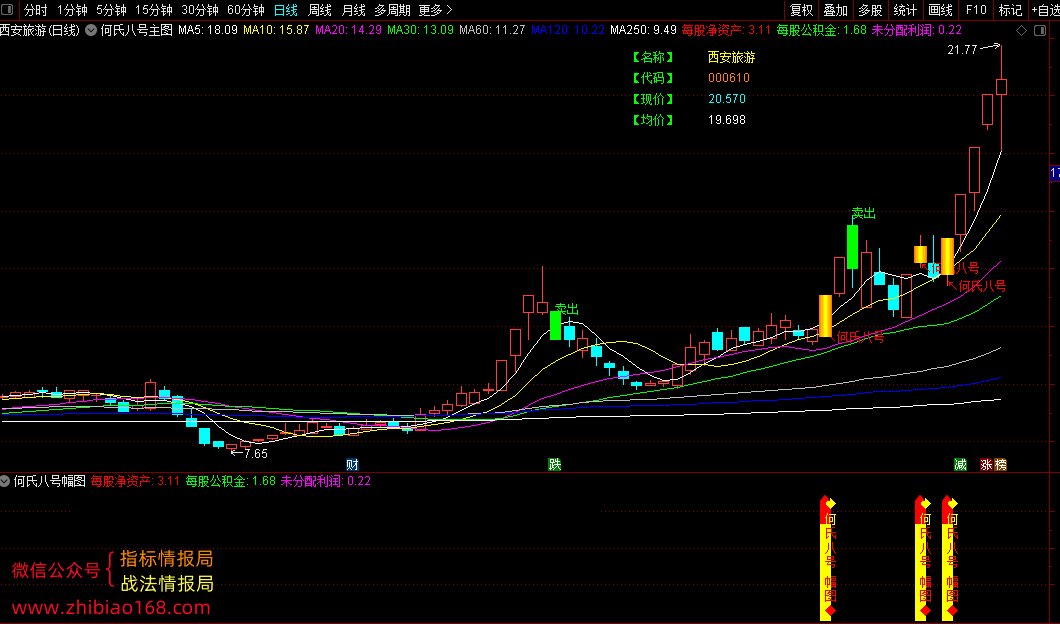
Task: Select the 1分钟 period
Action: click(x=72, y=10)
